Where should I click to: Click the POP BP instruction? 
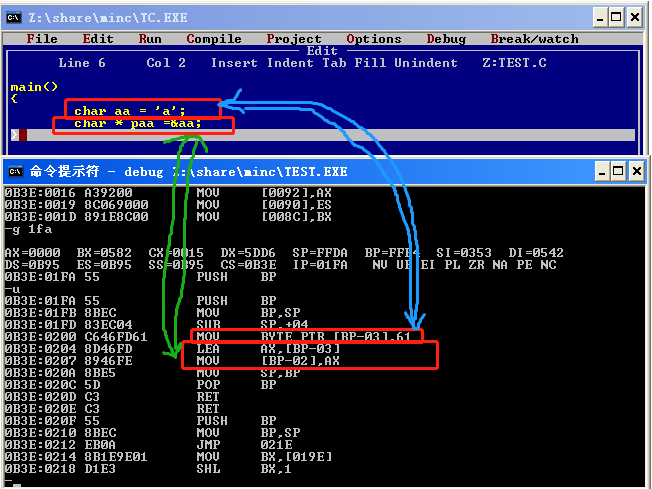click(x=236, y=385)
